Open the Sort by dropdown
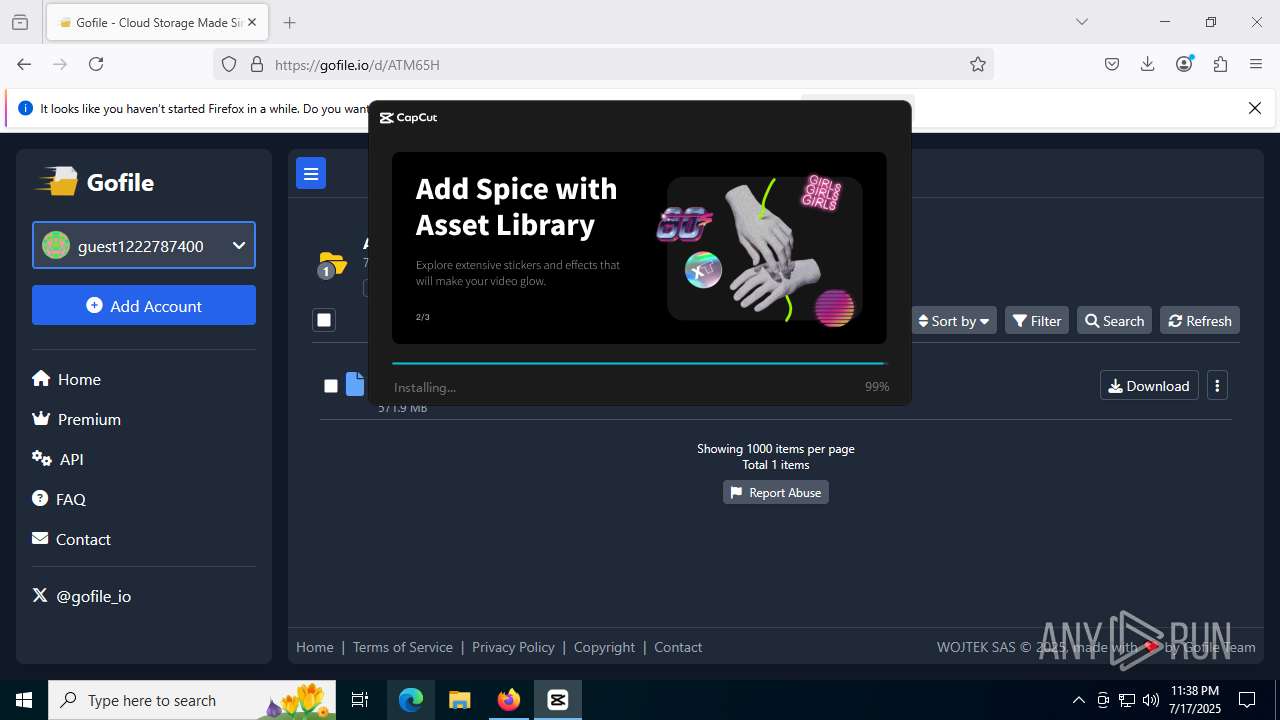 (954, 320)
